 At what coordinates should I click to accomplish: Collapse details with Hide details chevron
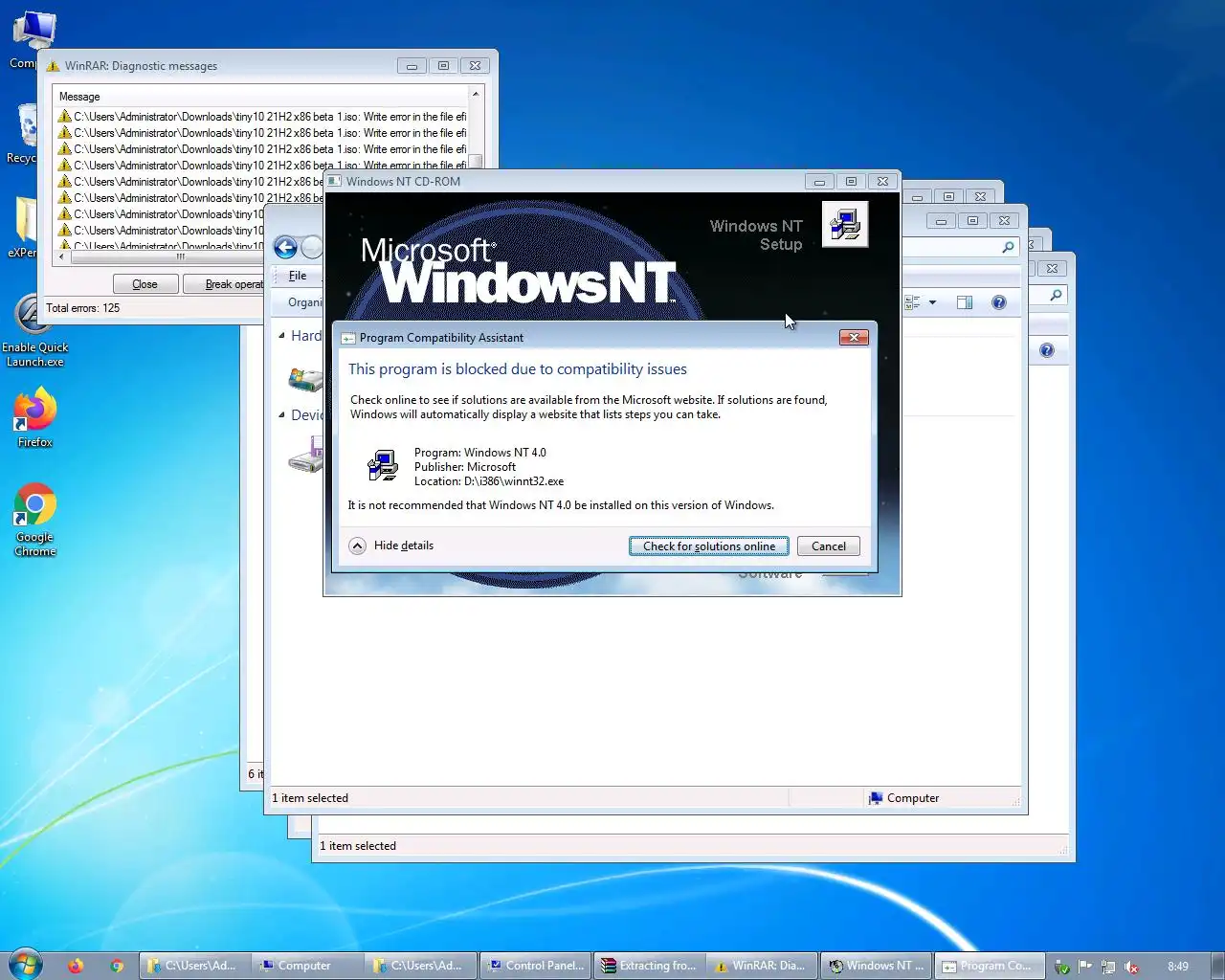point(357,546)
